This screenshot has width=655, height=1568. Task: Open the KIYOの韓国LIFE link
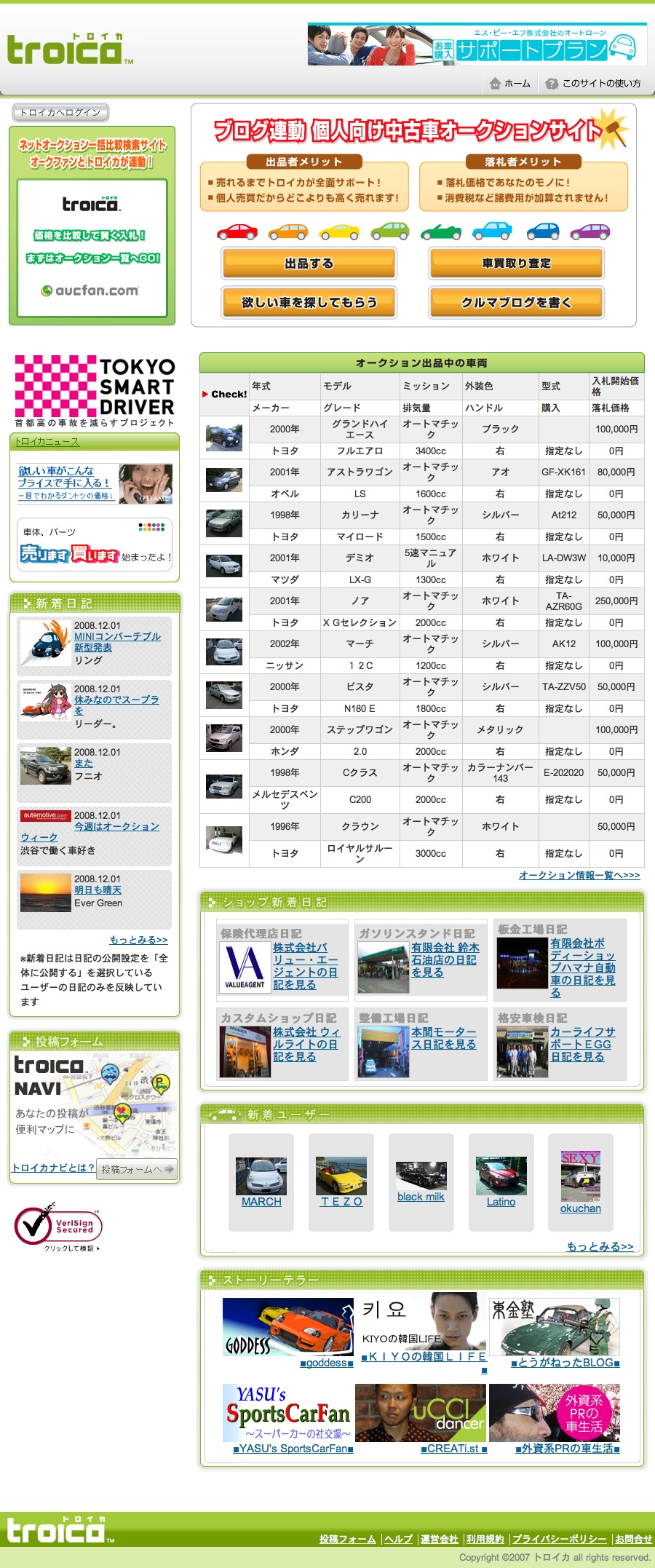click(424, 1363)
